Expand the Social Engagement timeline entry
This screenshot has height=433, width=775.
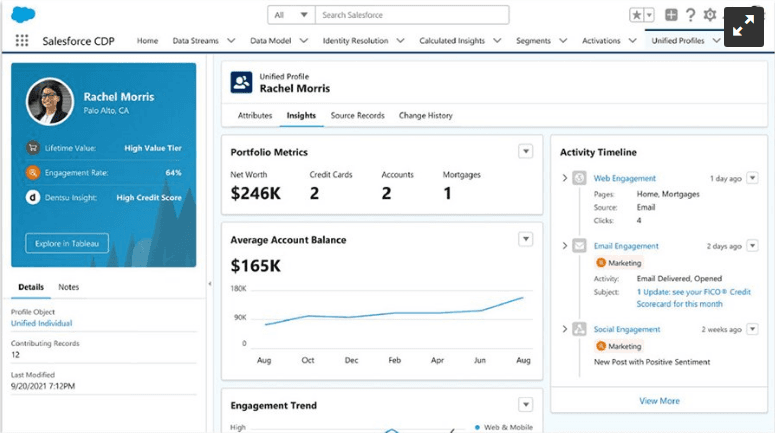click(x=564, y=329)
